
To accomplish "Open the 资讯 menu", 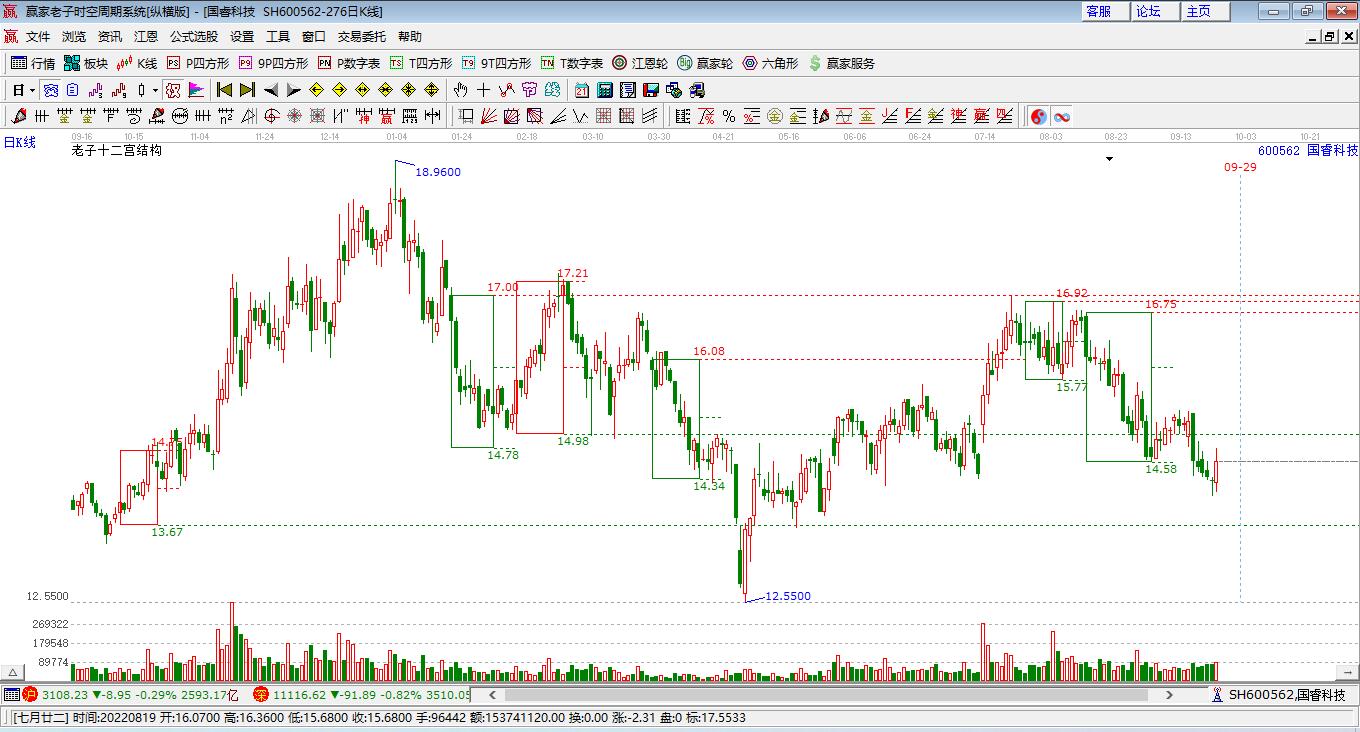I will 110,36.
